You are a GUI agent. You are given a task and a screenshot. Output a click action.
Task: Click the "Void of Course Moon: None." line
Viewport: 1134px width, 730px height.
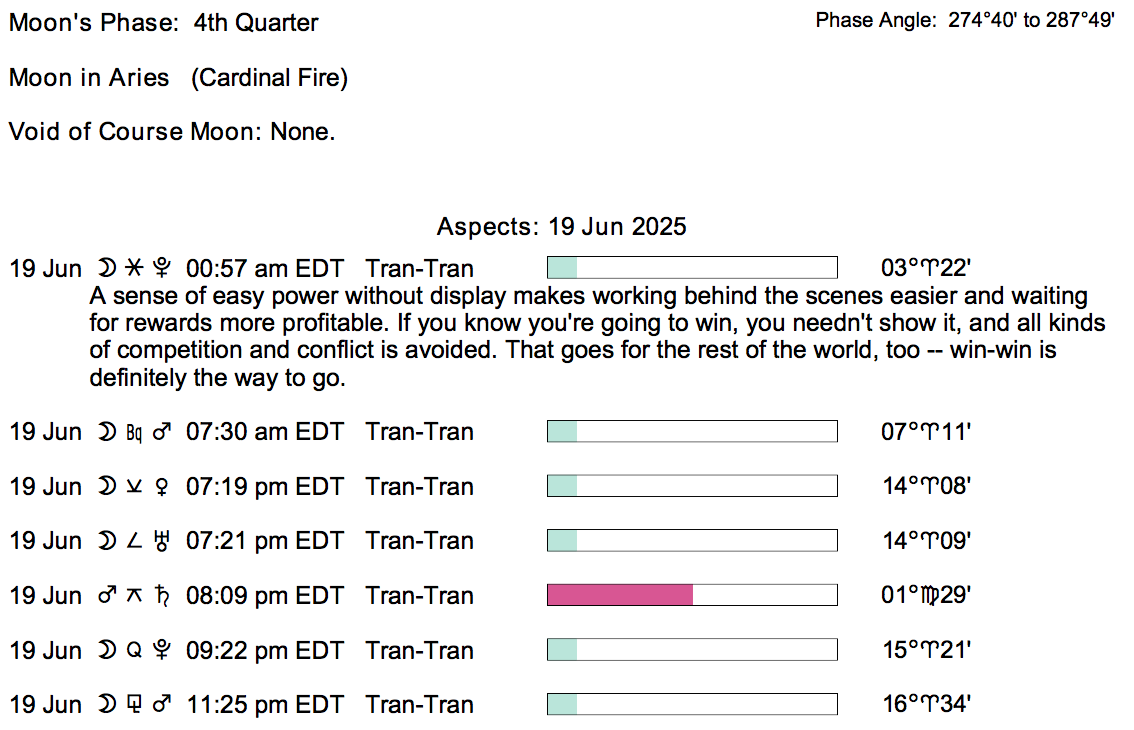[x=172, y=132]
